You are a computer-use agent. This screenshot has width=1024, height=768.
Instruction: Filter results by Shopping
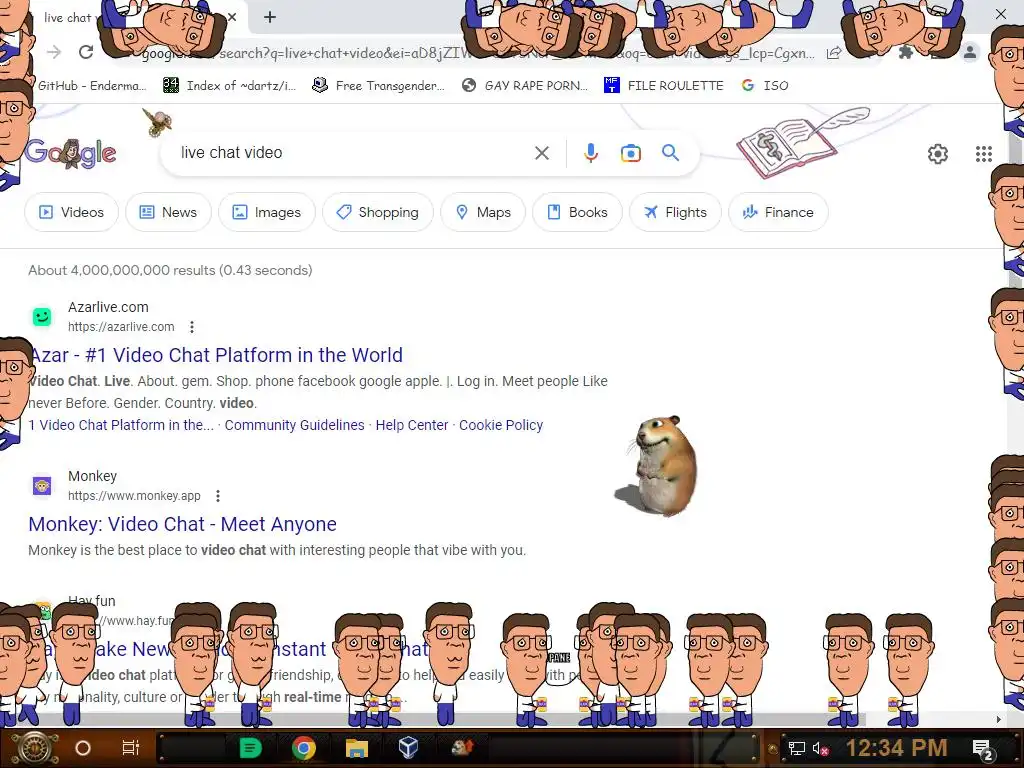coord(377,212)
